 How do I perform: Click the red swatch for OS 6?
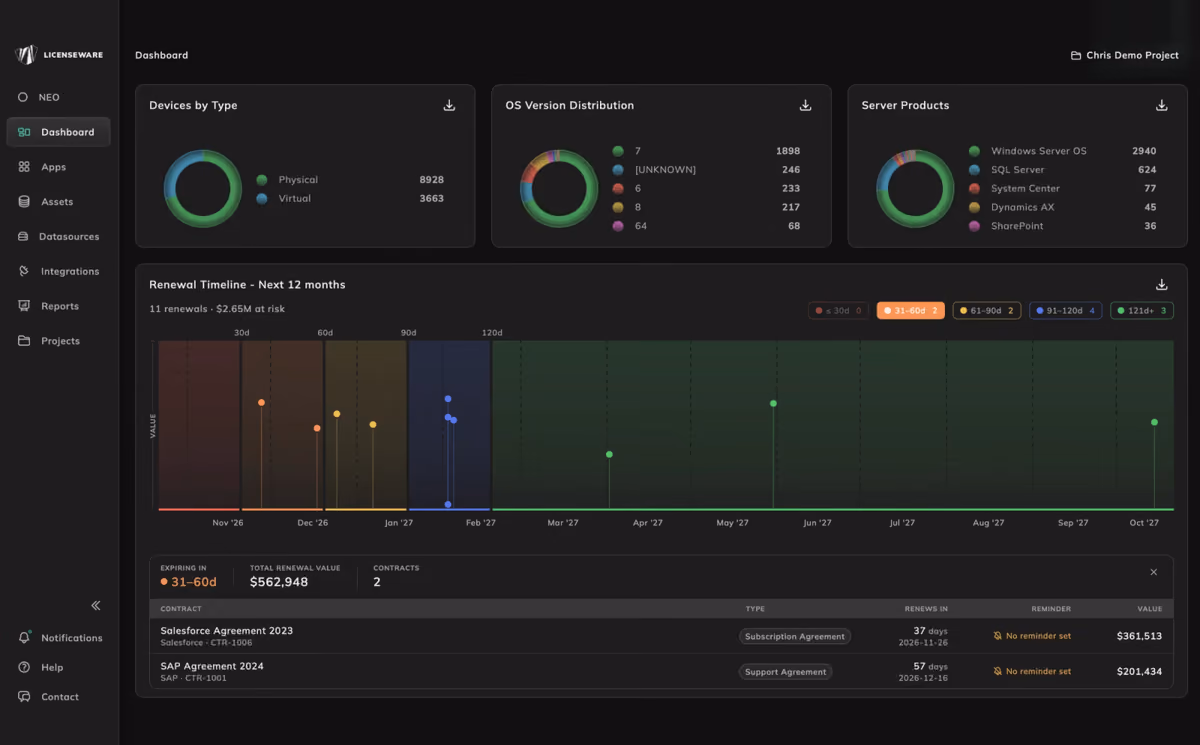click(618, 188)
